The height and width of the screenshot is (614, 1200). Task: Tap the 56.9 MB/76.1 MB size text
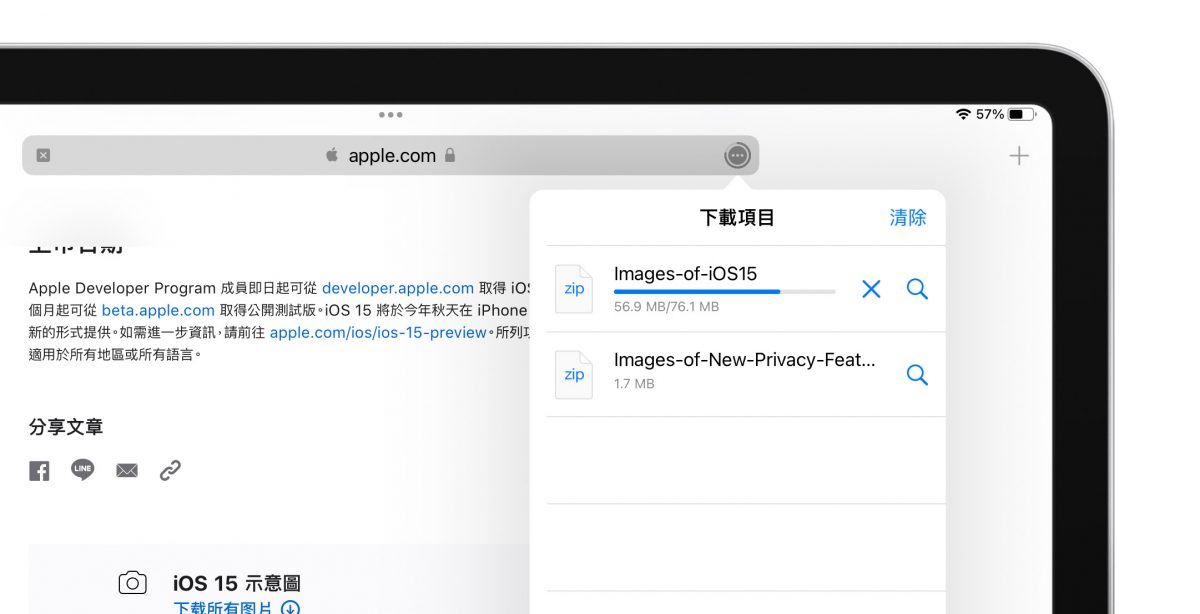click(666, 307)
